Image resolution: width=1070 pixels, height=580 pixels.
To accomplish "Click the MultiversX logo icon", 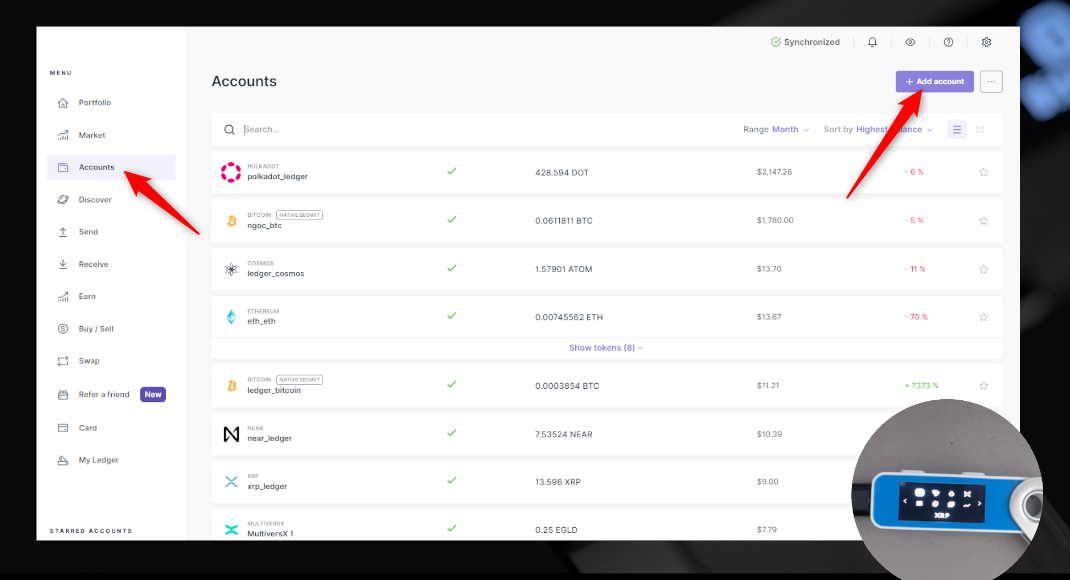I will (231, 530).
